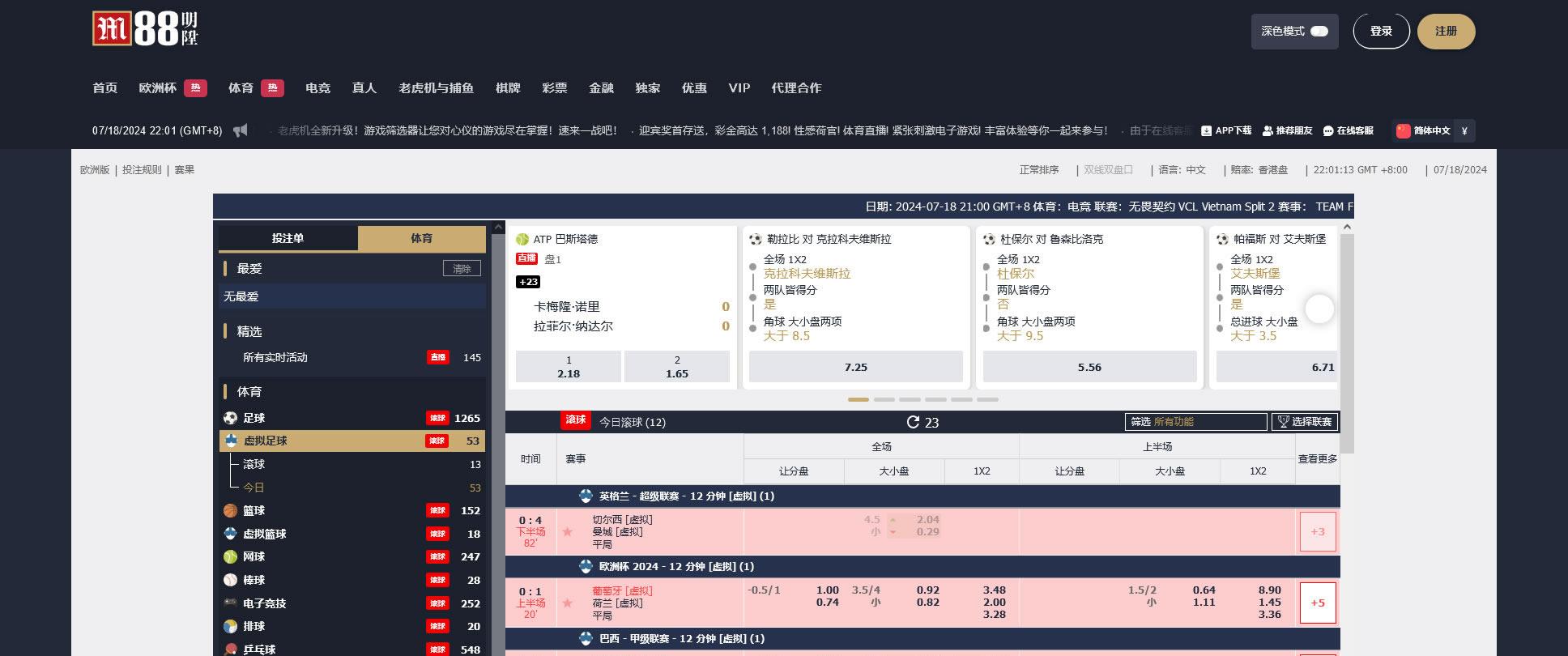Click the 足球 soccer ball sidebar icon
The width and height of the screenshot is (1568, 656).
(230, 418)
